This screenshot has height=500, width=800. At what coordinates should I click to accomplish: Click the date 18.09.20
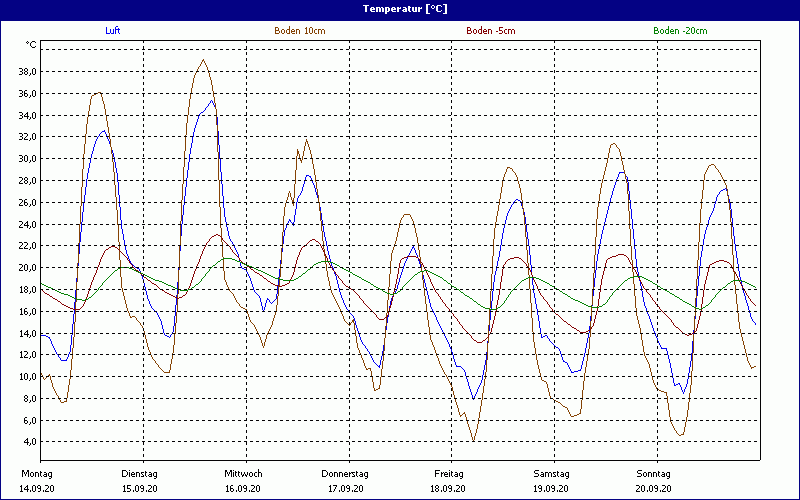coord(448,489)
